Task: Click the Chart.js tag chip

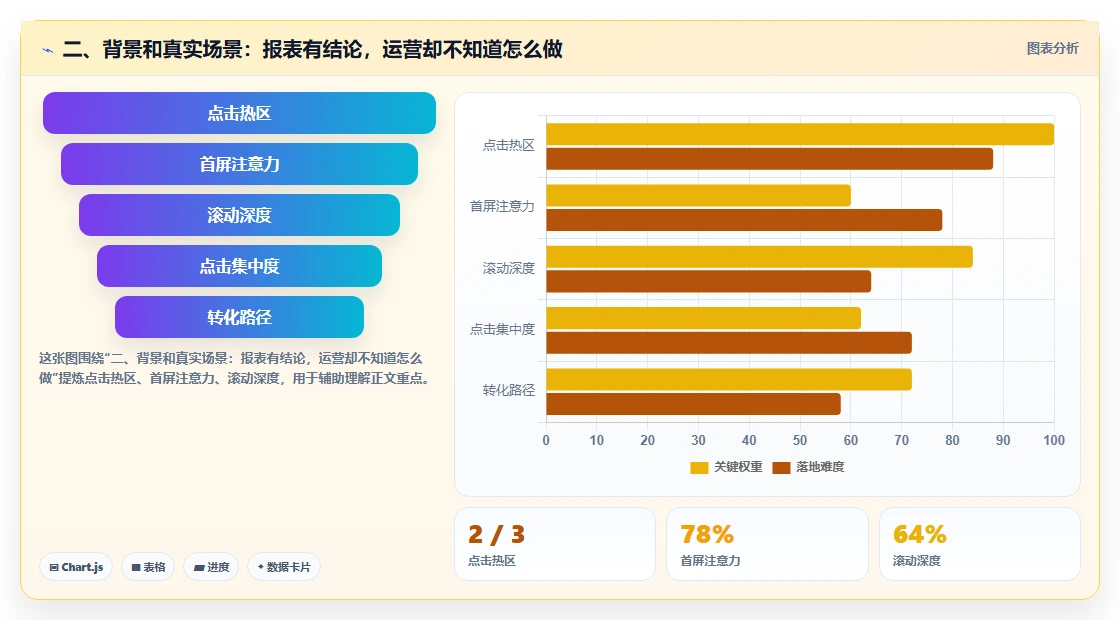Action: pos(76,567)
